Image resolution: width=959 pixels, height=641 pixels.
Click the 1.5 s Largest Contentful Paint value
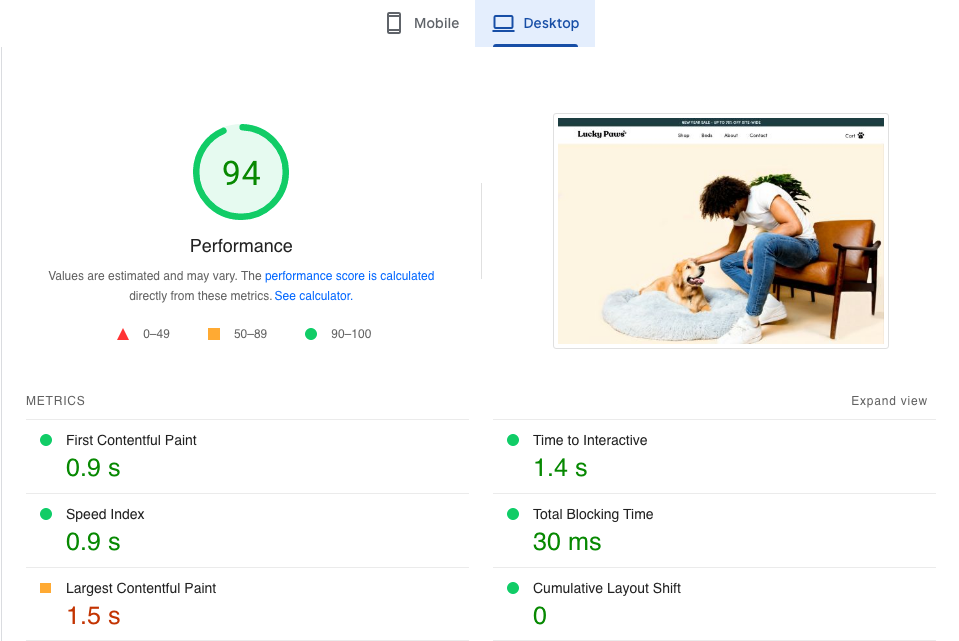click(x=93, y=616)
